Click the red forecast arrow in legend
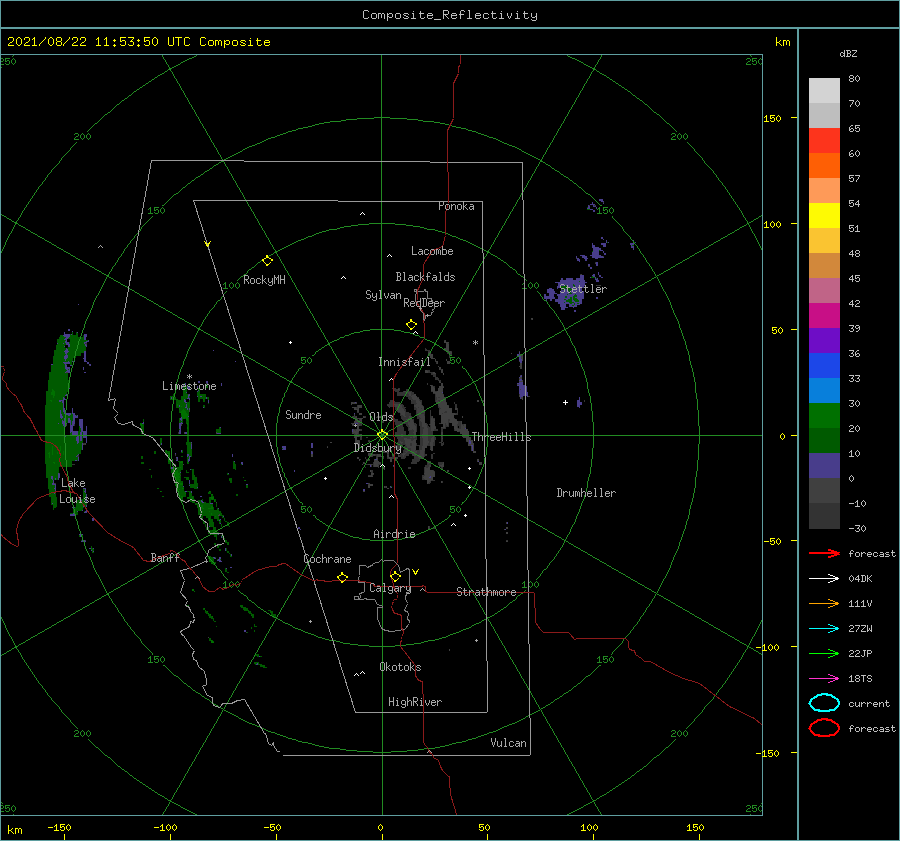Viewport: 900px width, 841px height. tap(824, 553)
